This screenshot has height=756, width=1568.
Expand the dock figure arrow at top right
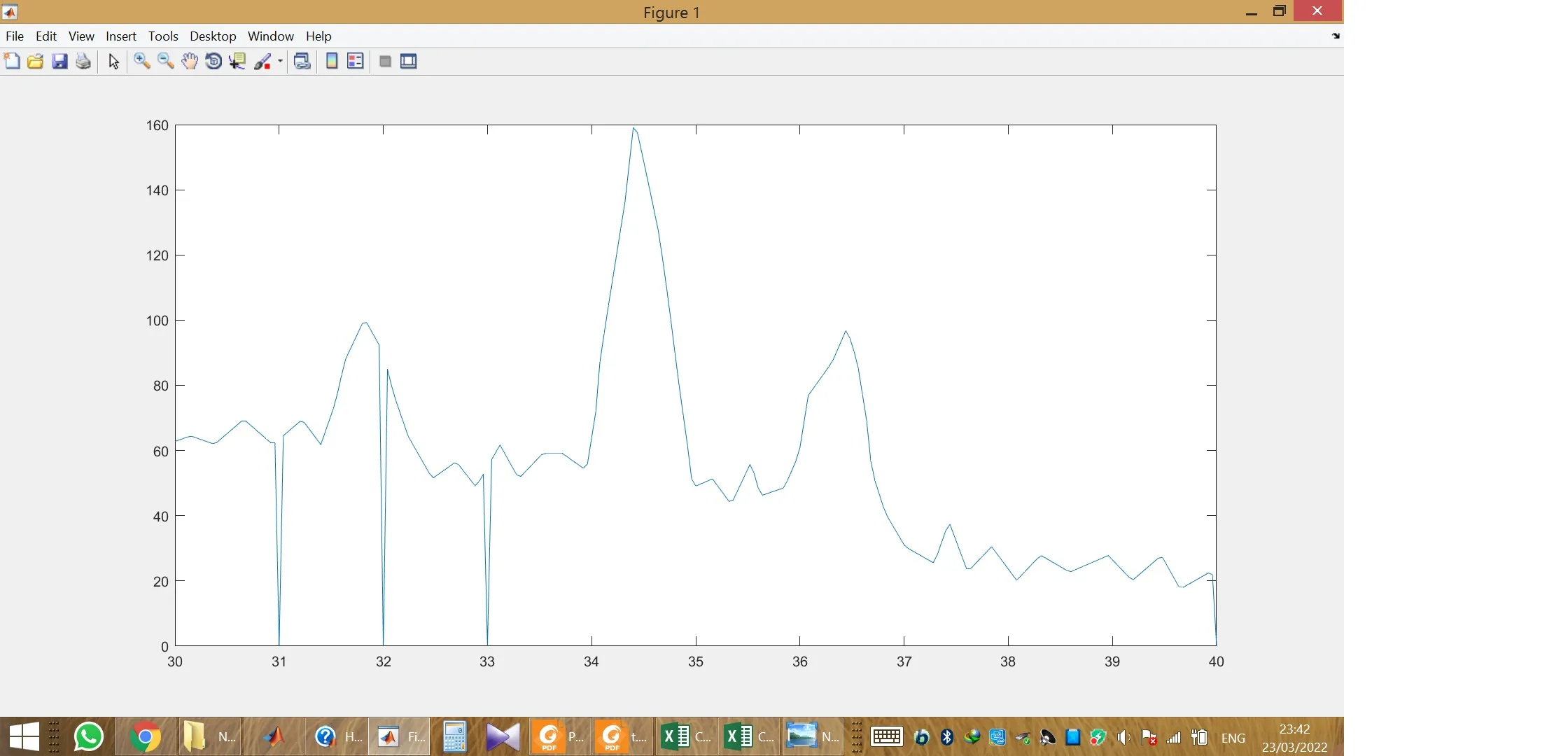click(1336, 36)
